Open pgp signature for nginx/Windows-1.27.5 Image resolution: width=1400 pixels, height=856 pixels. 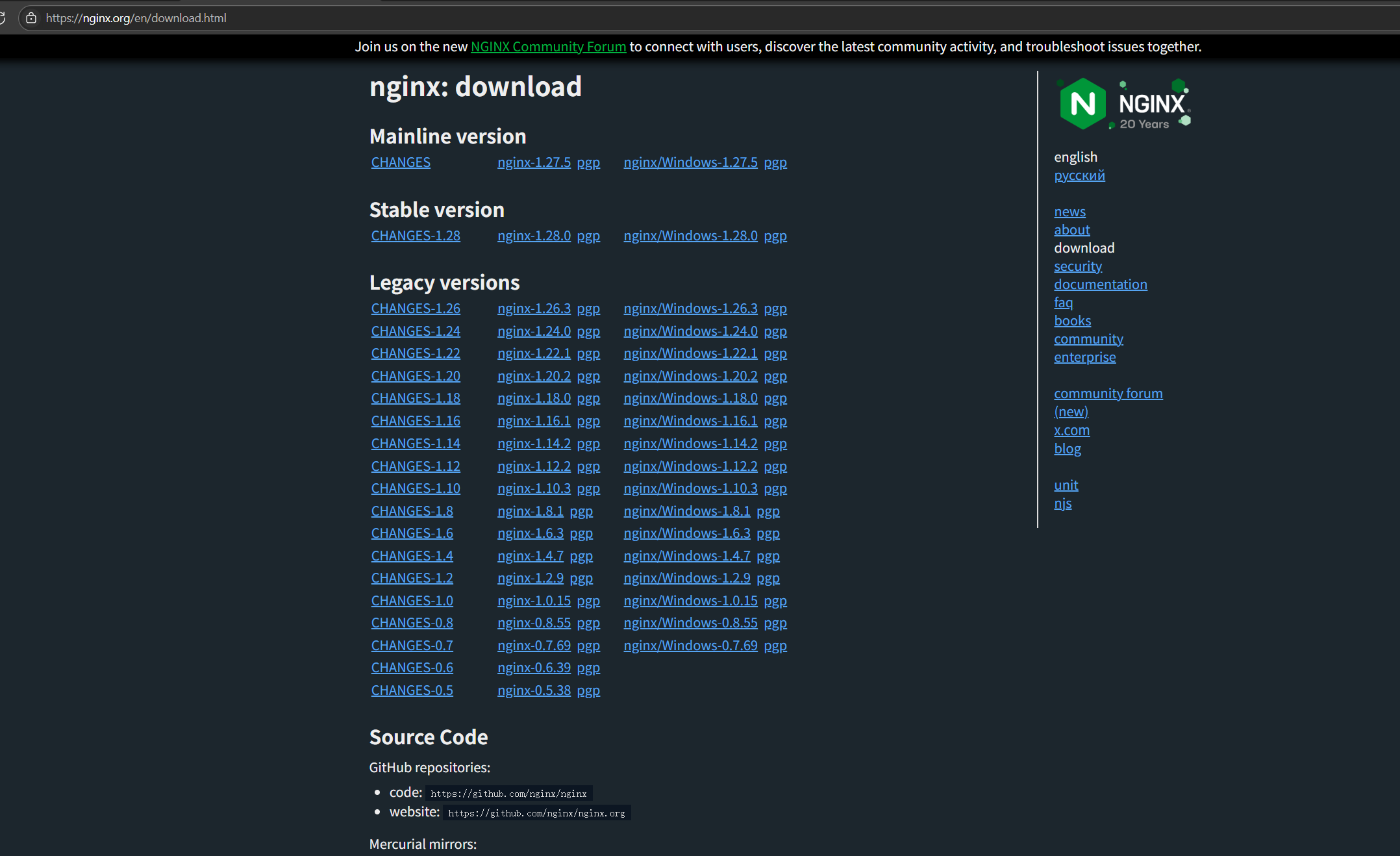point(775,162)
